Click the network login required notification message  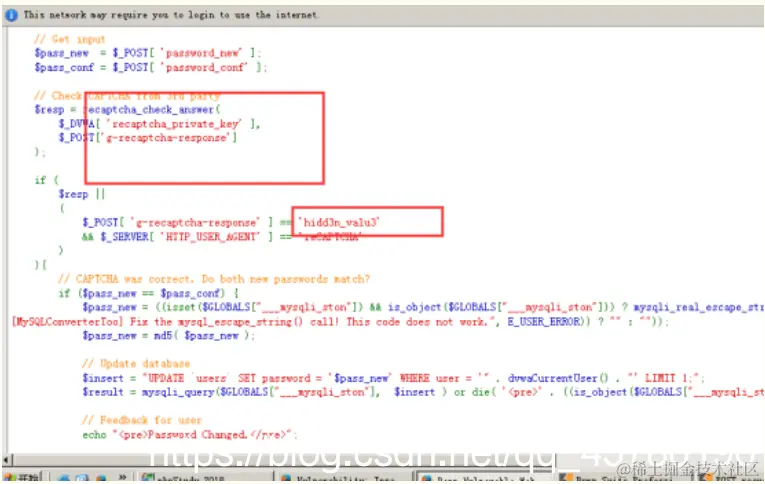point(171,15)
